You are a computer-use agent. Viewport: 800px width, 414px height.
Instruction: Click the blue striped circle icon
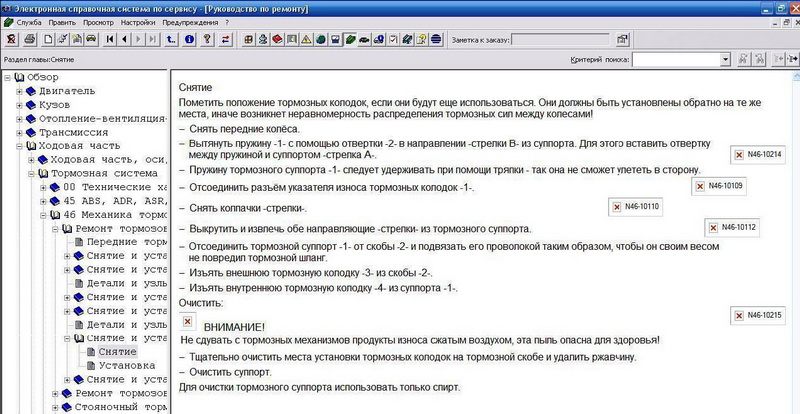point(436,39)
